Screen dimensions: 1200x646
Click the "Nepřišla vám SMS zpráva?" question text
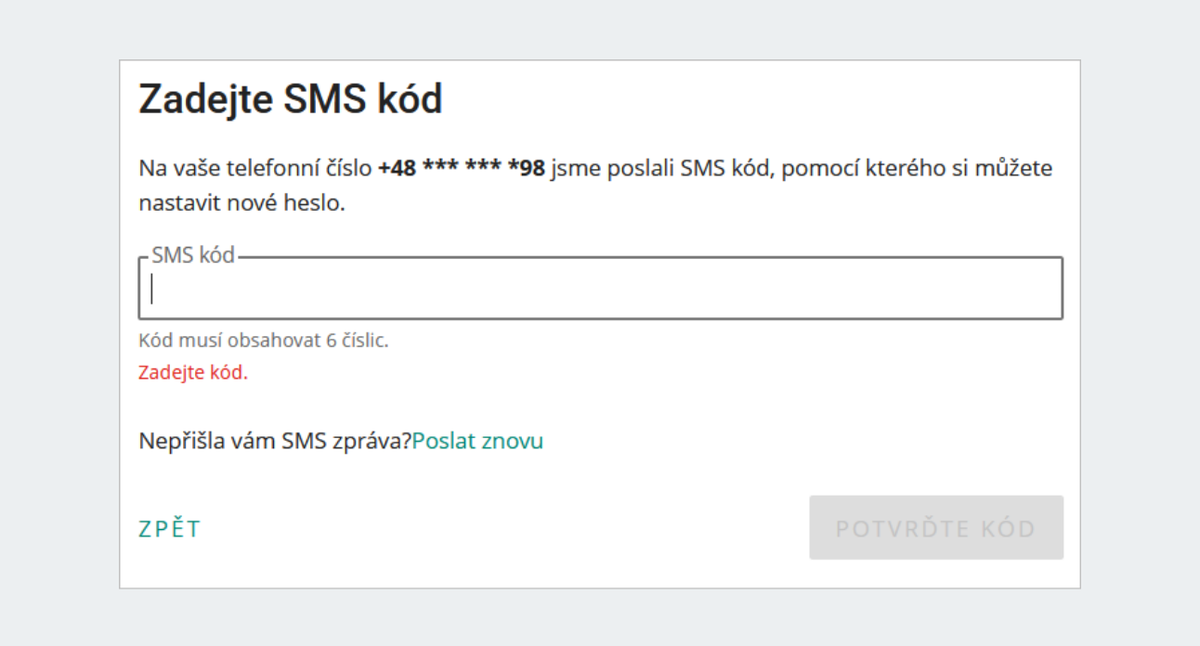coord(275,441)
